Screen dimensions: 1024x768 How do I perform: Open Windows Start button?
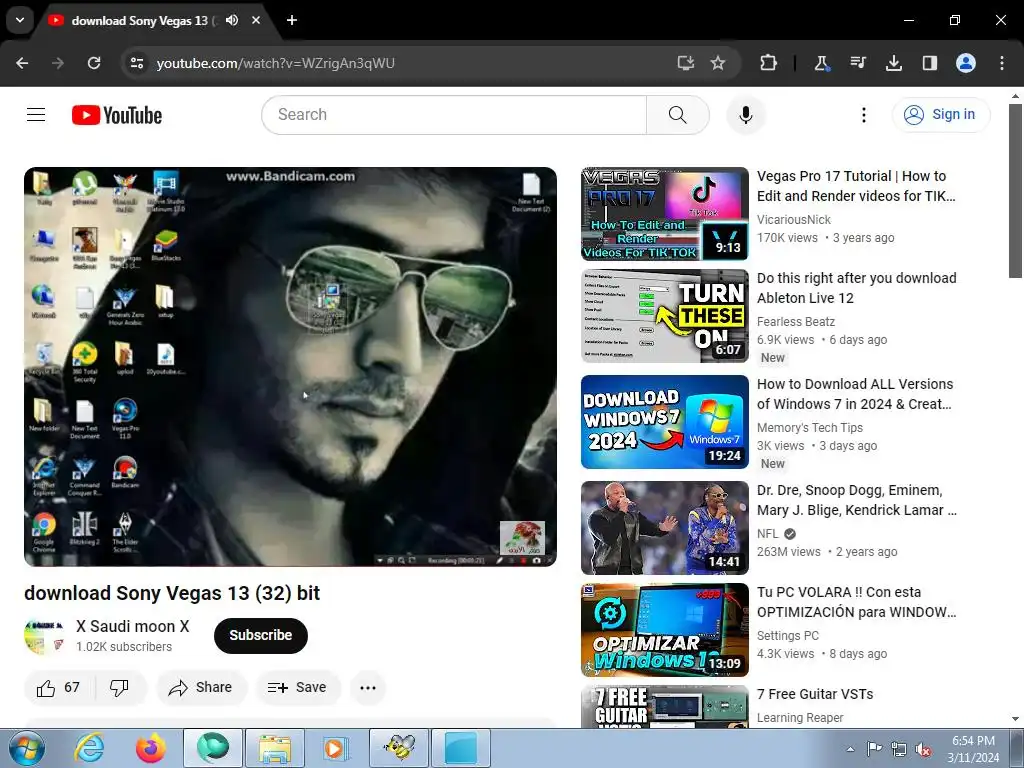click(26, 748)
